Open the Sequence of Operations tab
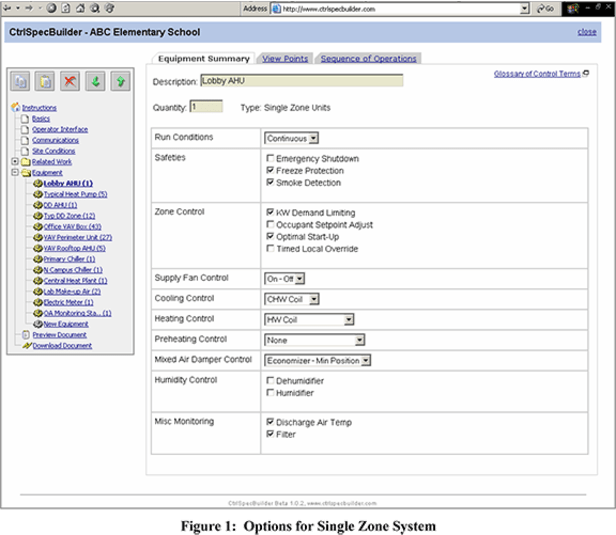616x535 pixels. coord(368,59)
